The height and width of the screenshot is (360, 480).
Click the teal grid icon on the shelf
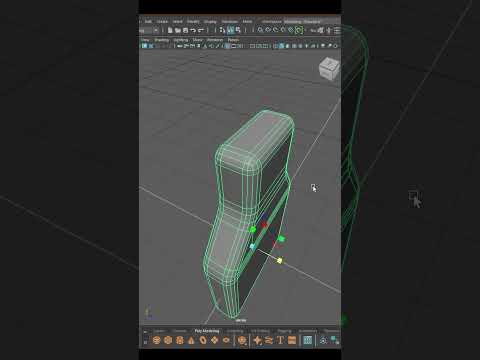[x=308, y=340]
